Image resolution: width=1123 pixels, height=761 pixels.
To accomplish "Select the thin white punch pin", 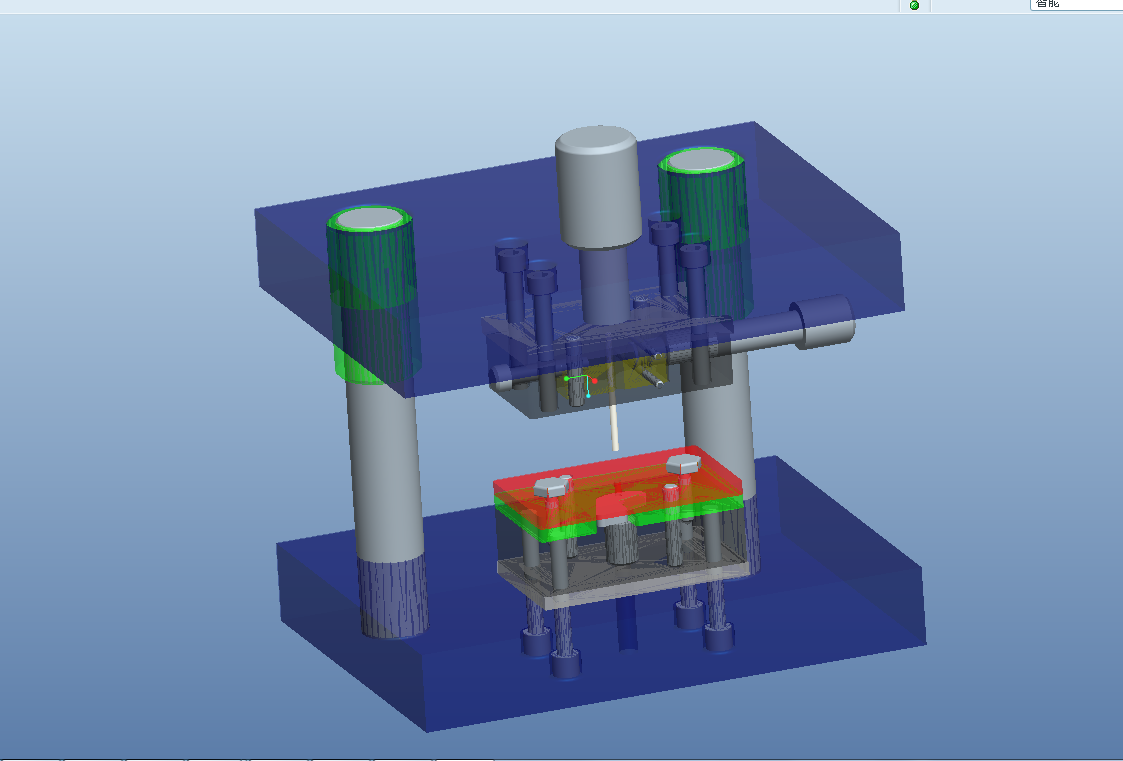I will (614, 427).
